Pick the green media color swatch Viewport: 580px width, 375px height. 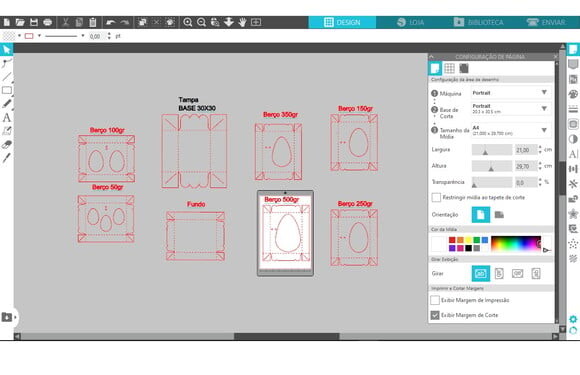click(476, 240)
